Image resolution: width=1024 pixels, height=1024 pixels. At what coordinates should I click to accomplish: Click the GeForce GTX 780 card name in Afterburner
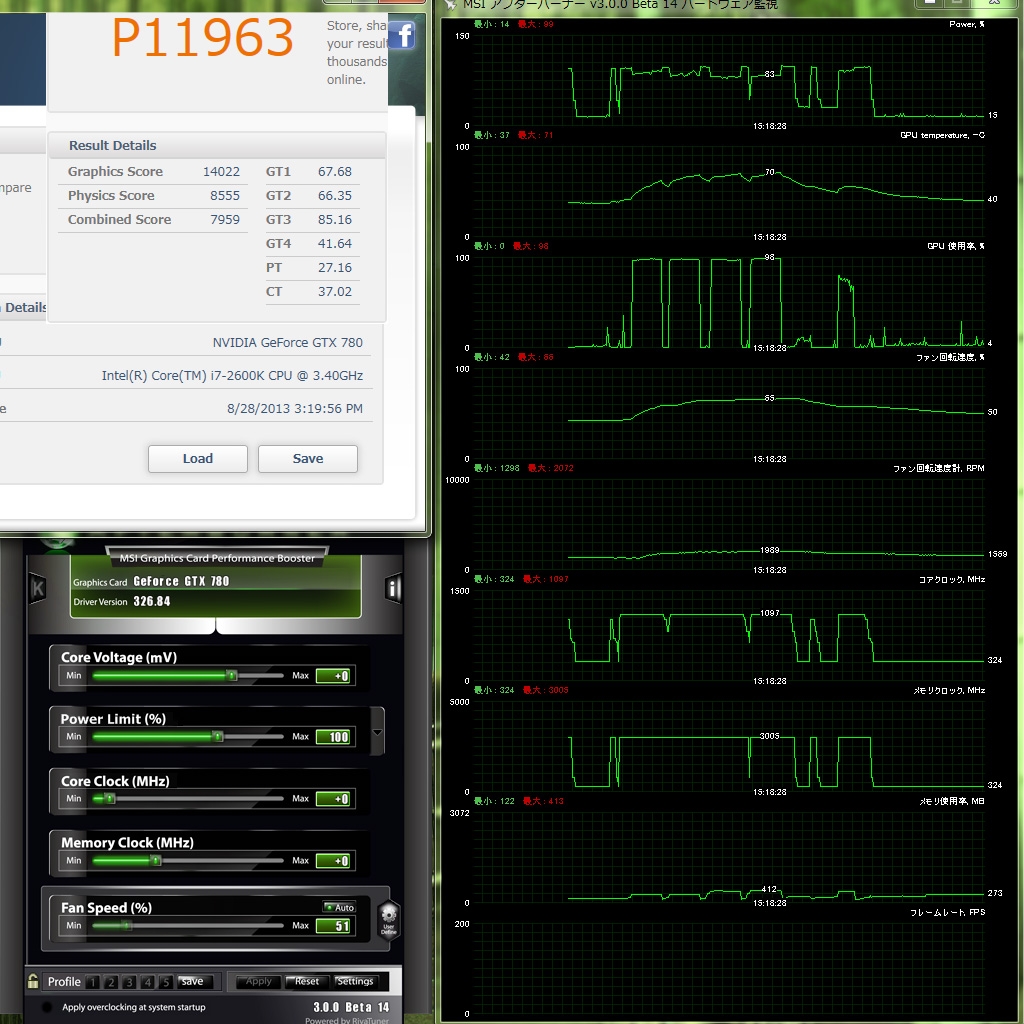point(181,581)
